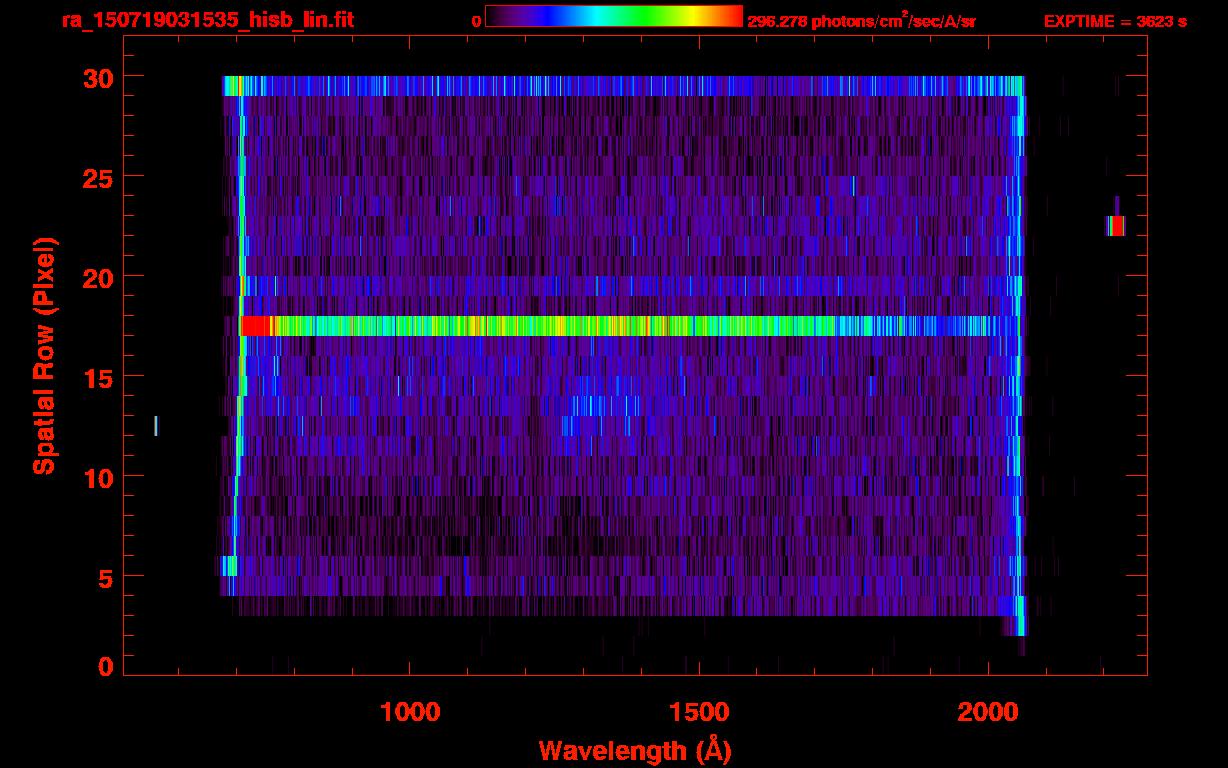Screen dimensions: 1228x768
Task: Select the 1000 wavelength tick label
Action: (x=410, y=712)
